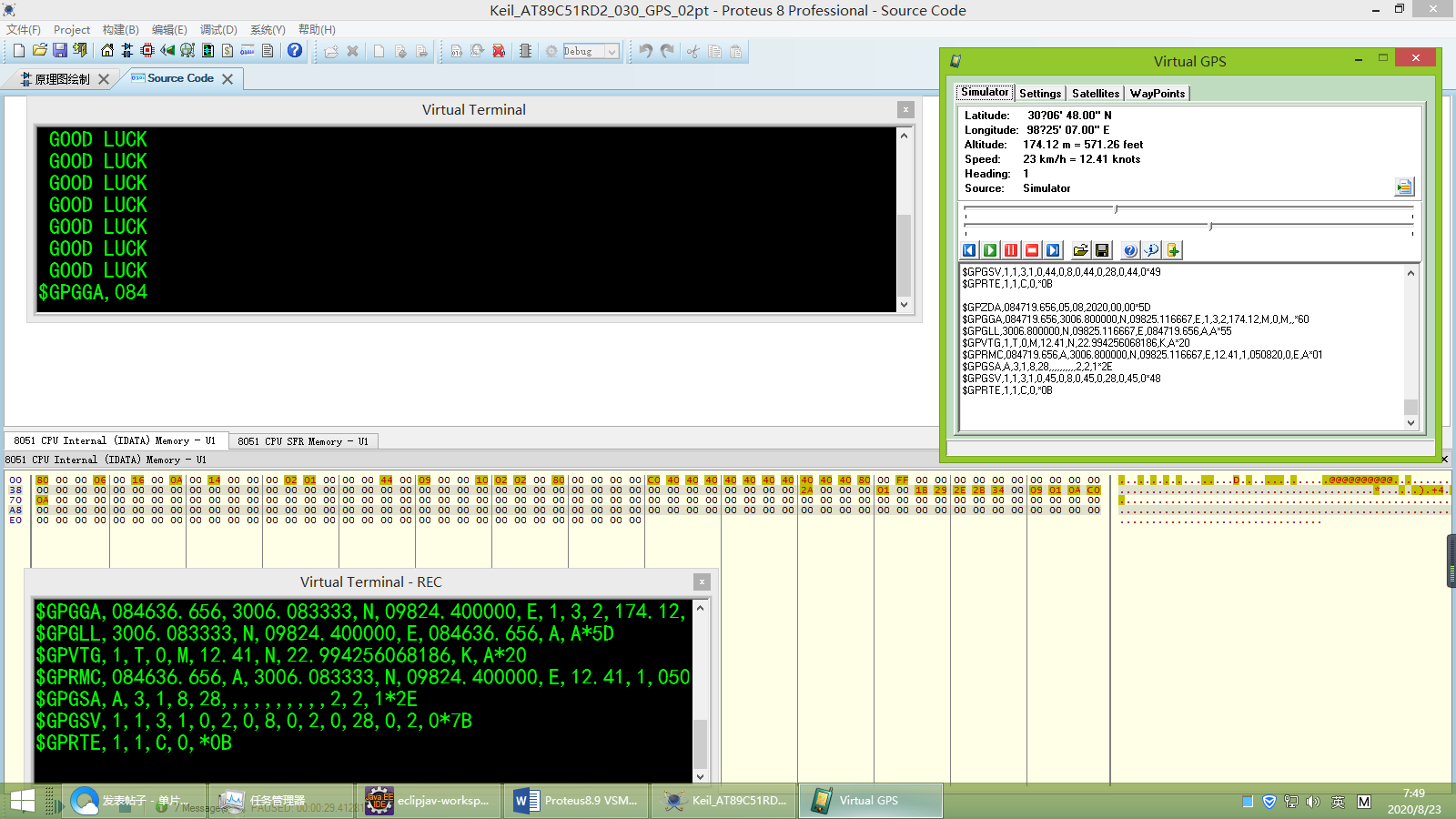This screenshot has height=819, width=1456.
Task: Click the Rebuild Project icon
Action: [477, 51]
